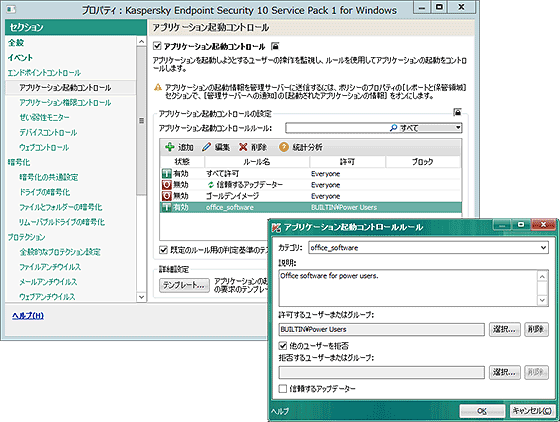Image resolution: width=560 pixels, height=422 pixels.
Task: Click lock icon in startup control settings group
Action: [457, 112]
